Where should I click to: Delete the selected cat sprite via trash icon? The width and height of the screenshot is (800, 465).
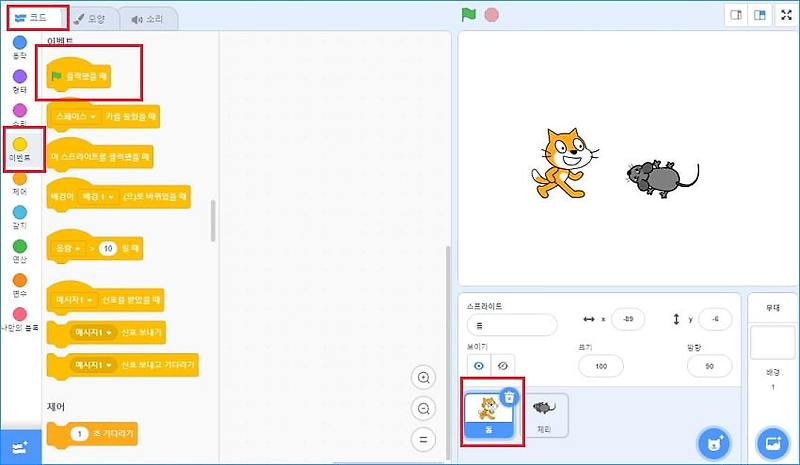tap(509, 397)
